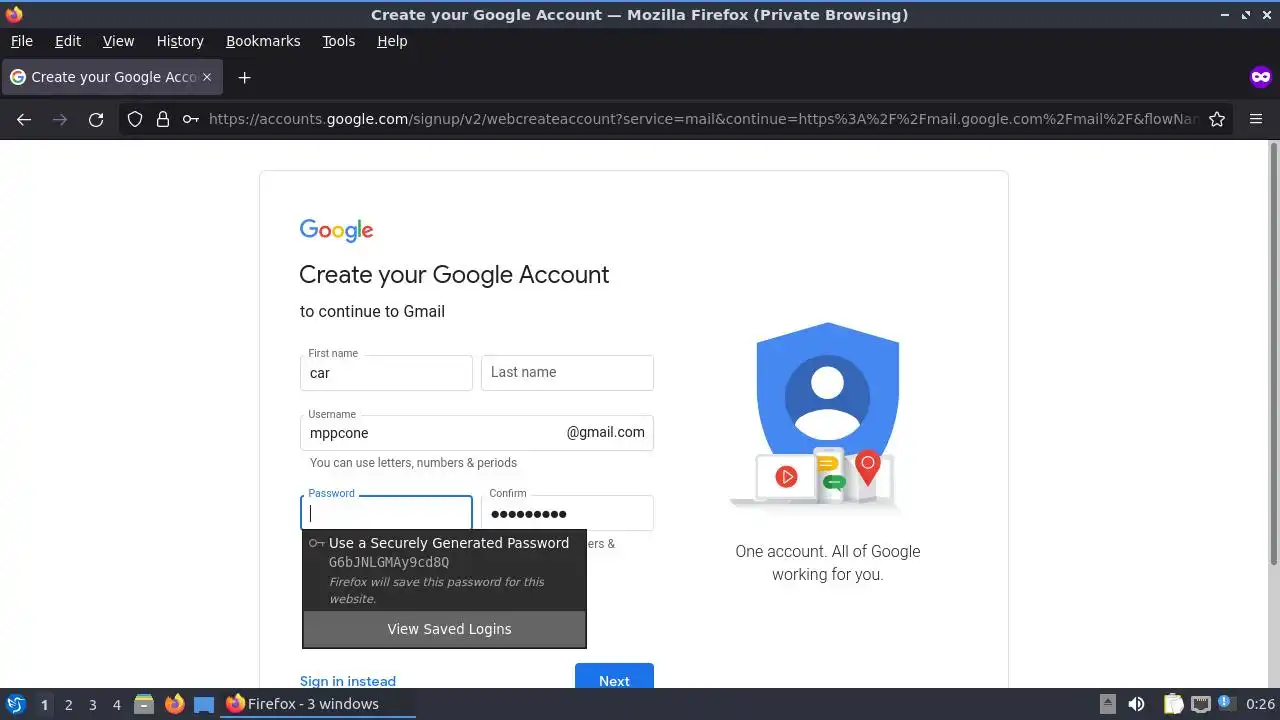Open the Help menu
Viewport: 1280px width, 720px height.
[392, 41]
